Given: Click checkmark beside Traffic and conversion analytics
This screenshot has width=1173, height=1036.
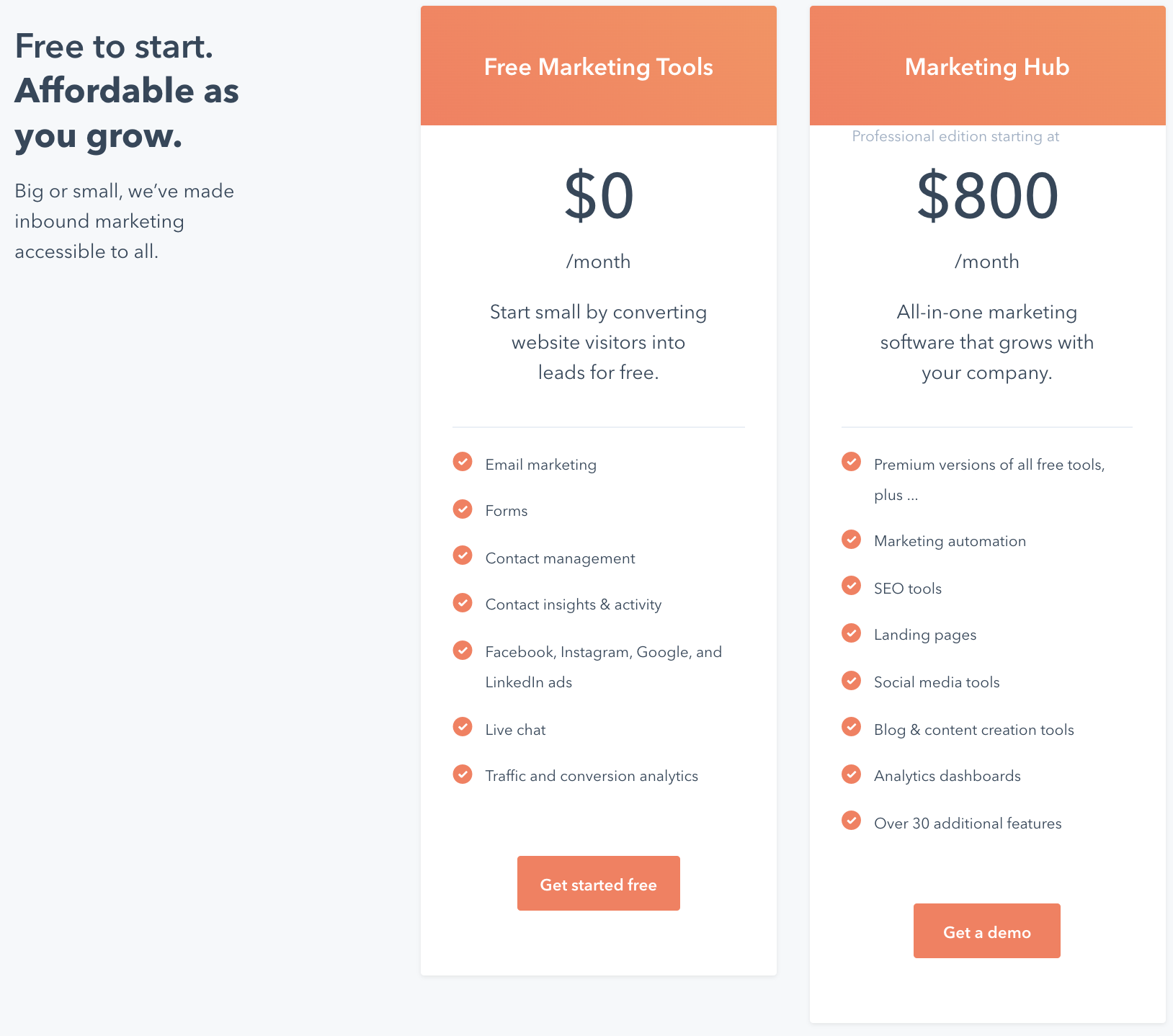Looking at the screenshot, I should pyautogui.click(x=463, y=774).
